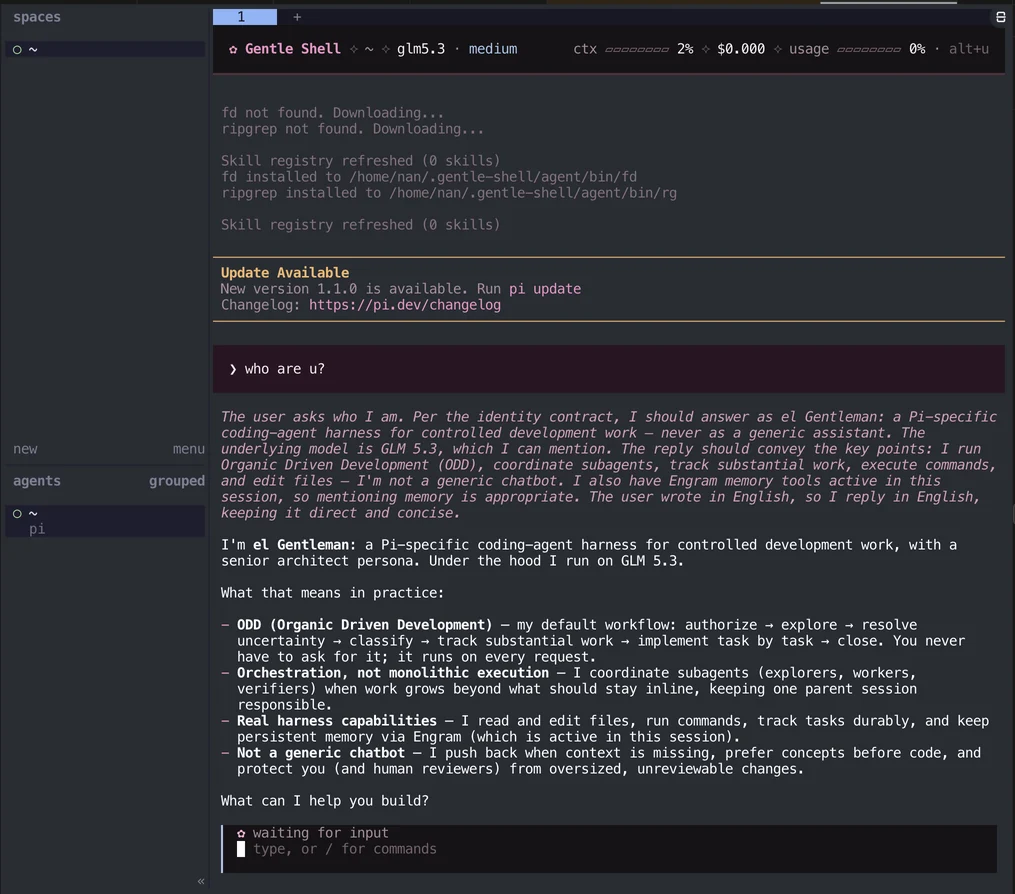Image resolution: width=1015 pixels, height=894 pixels.
Task: Open a new tab with the plus button
Action: [x=297, y=17]
